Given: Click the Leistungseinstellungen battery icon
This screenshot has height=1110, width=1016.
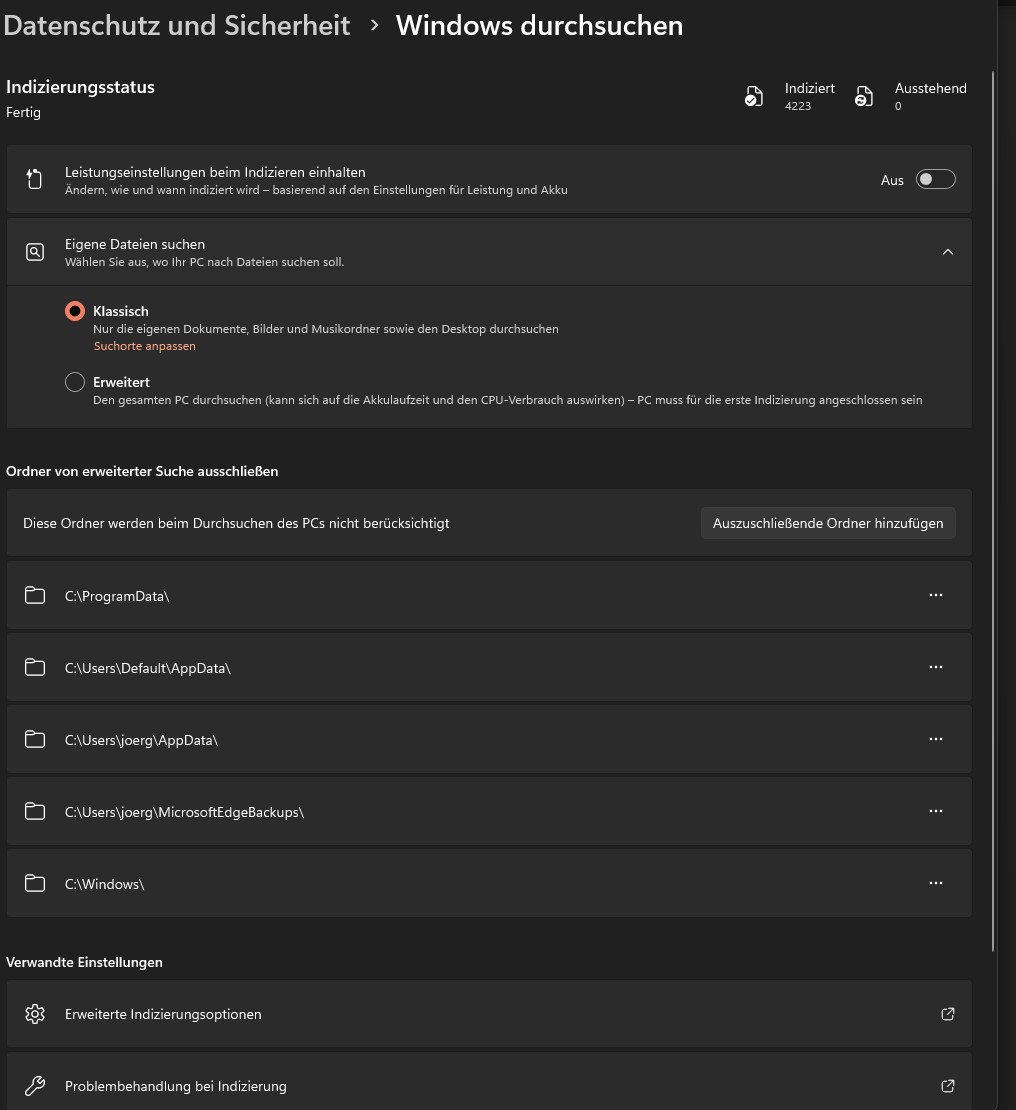Looking at the screenshot, I should point(35,180).
